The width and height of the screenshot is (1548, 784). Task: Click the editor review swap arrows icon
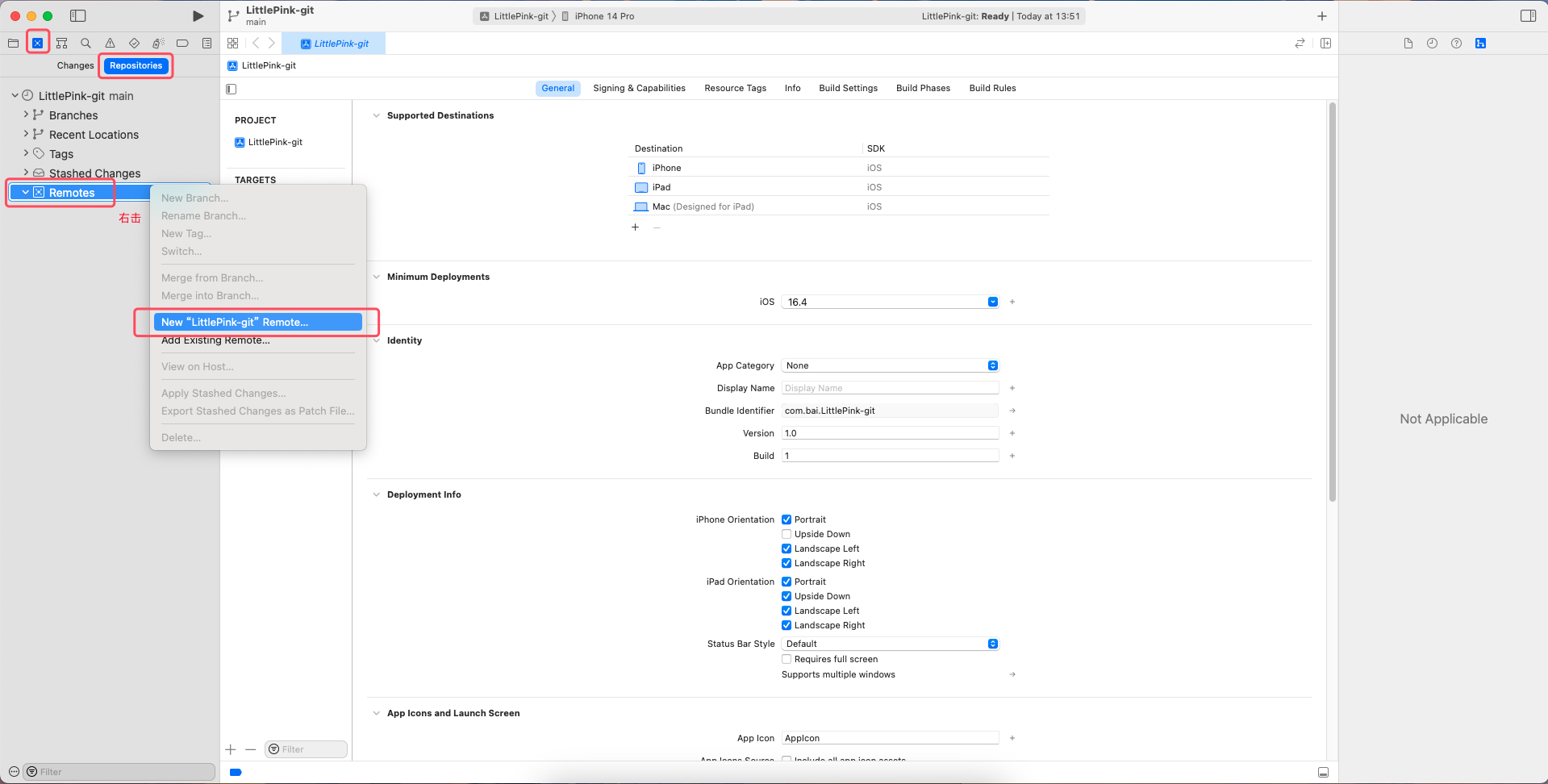(1300, 43)
